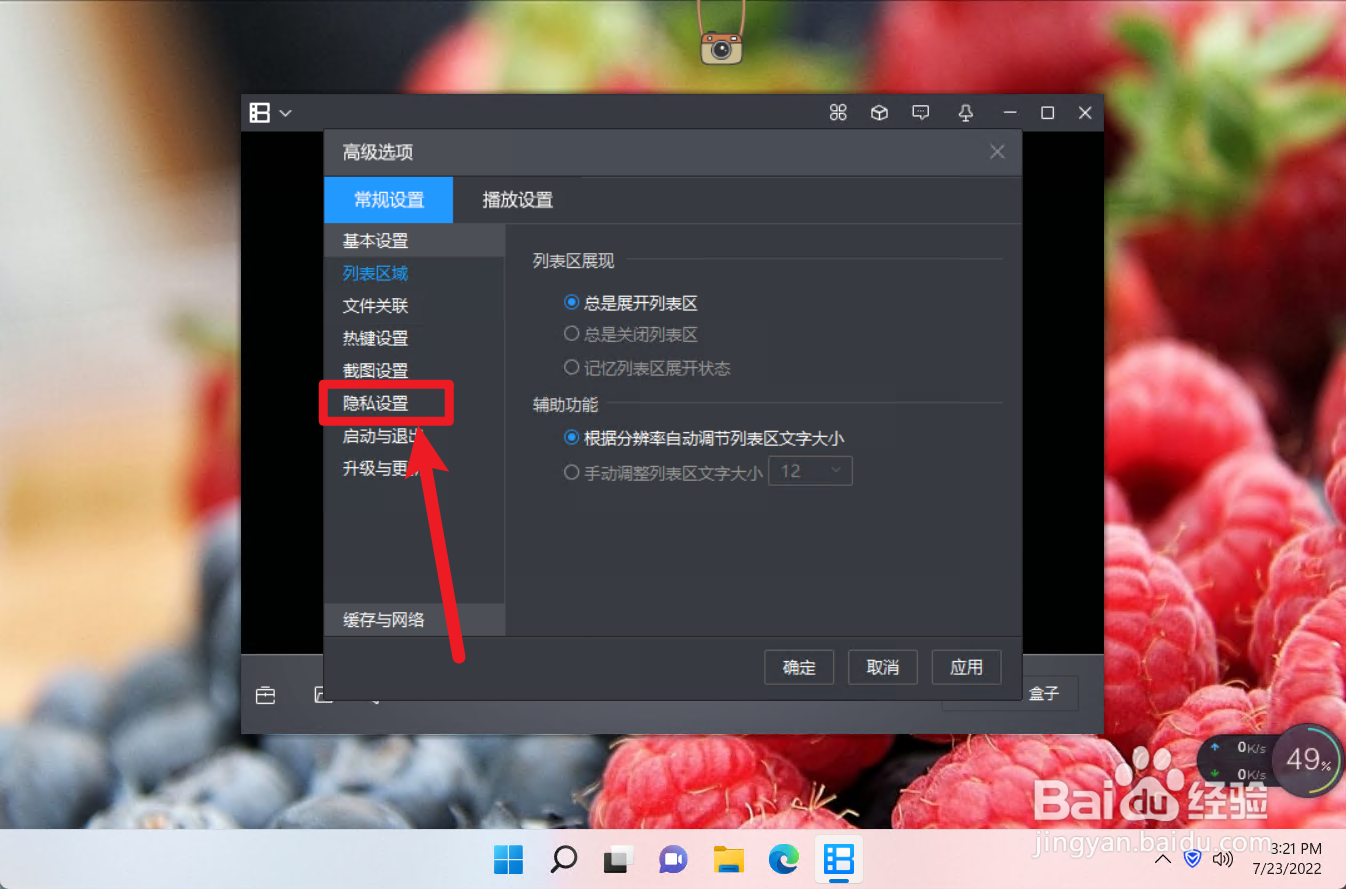Click the 盒子 button in the player window
This screenshot has width=1346, height=889.
1043,693
